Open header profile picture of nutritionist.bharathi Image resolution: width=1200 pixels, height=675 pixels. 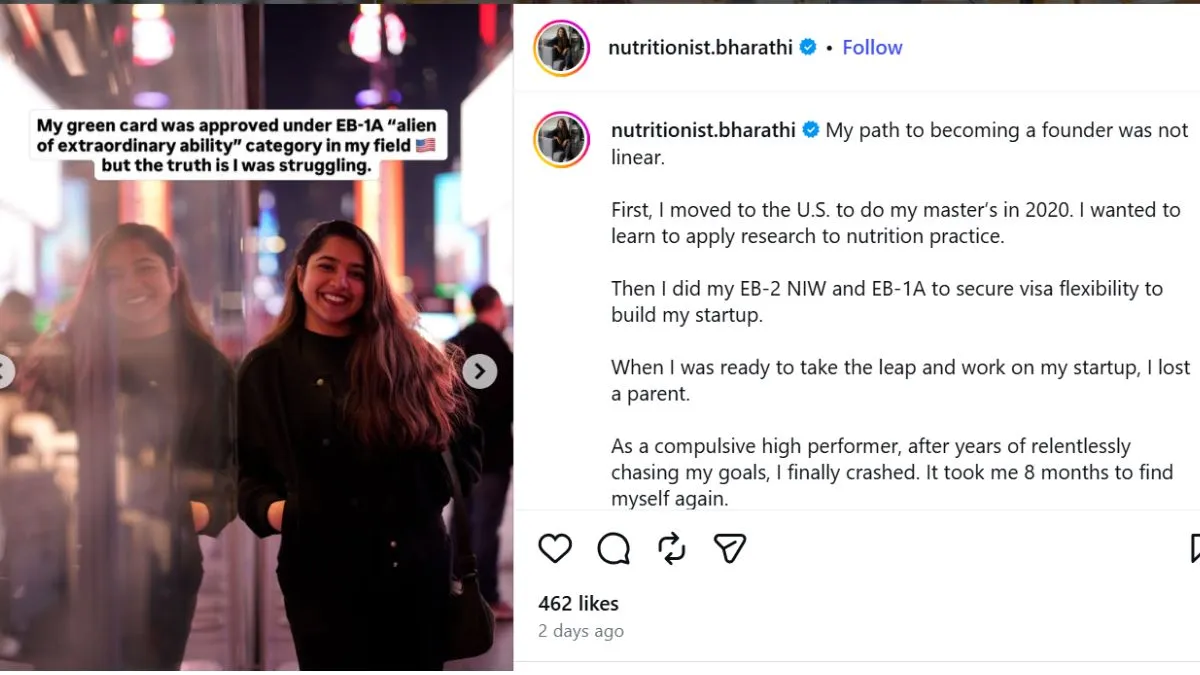pos(561,48)
